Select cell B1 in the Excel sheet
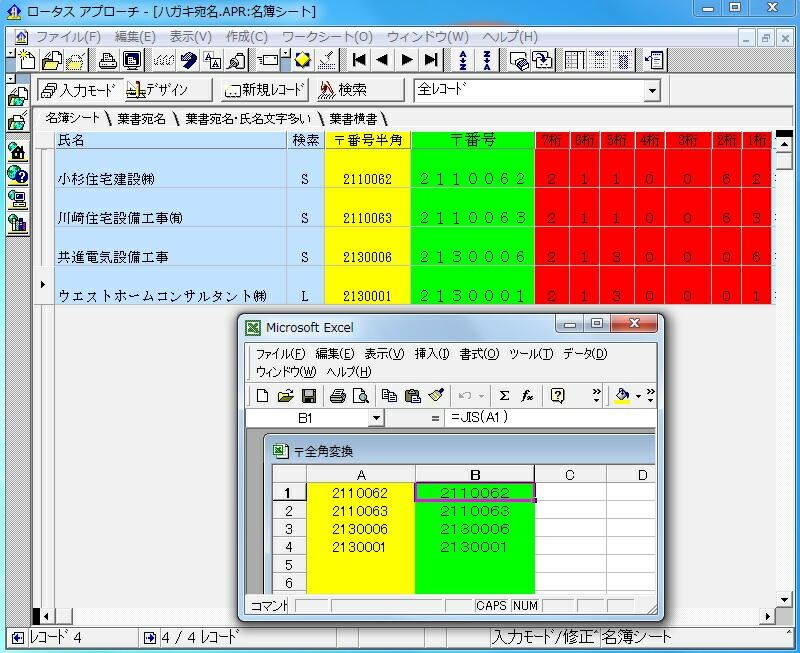 click(x=474, y=492)
